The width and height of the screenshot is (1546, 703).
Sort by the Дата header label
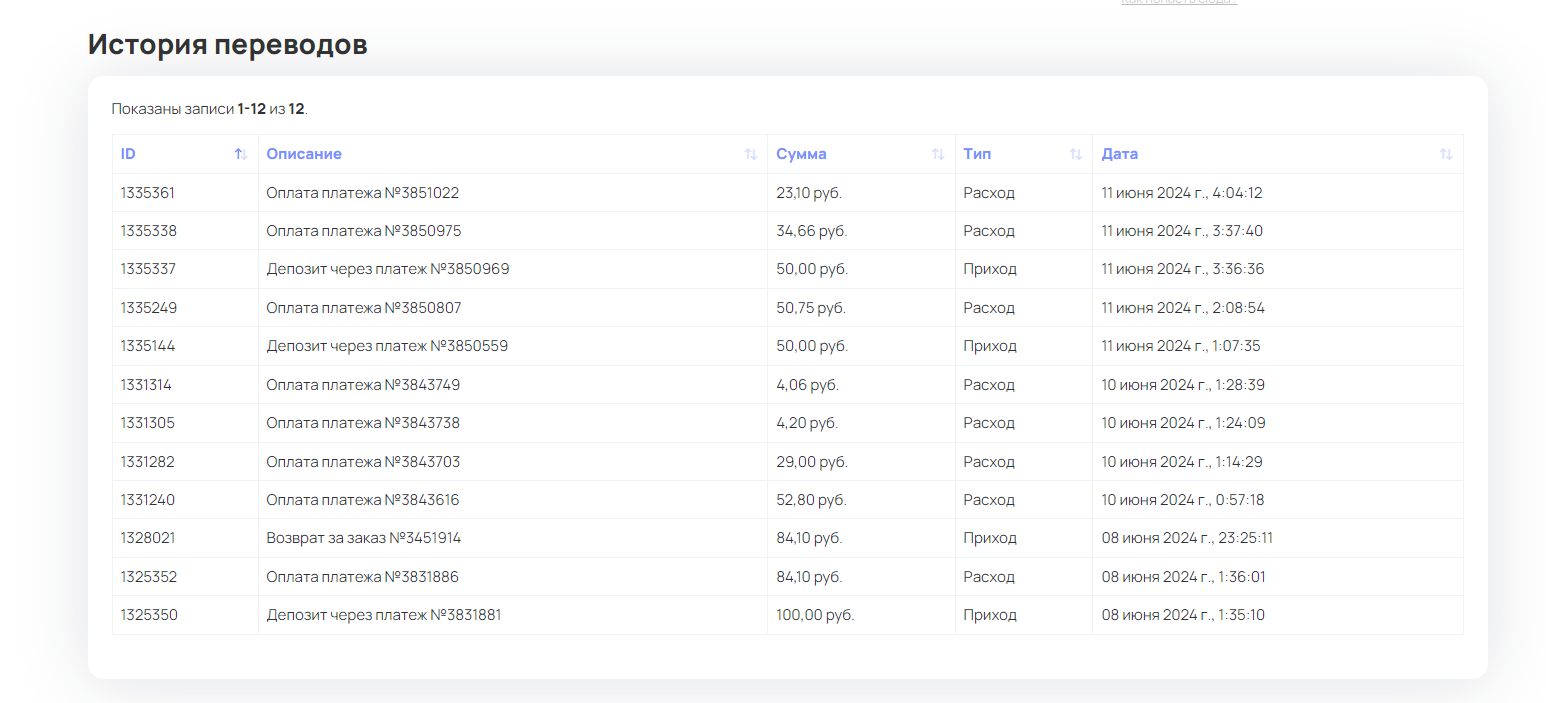(x=1119, y=154)
